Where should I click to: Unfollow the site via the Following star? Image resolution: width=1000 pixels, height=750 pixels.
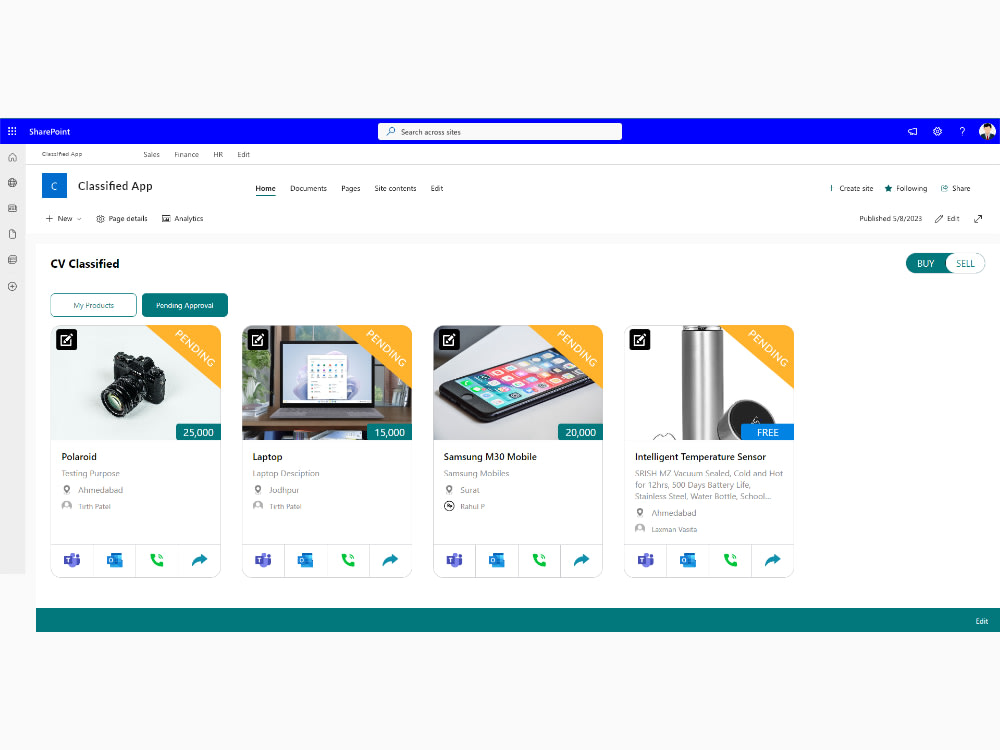[905, 188]
